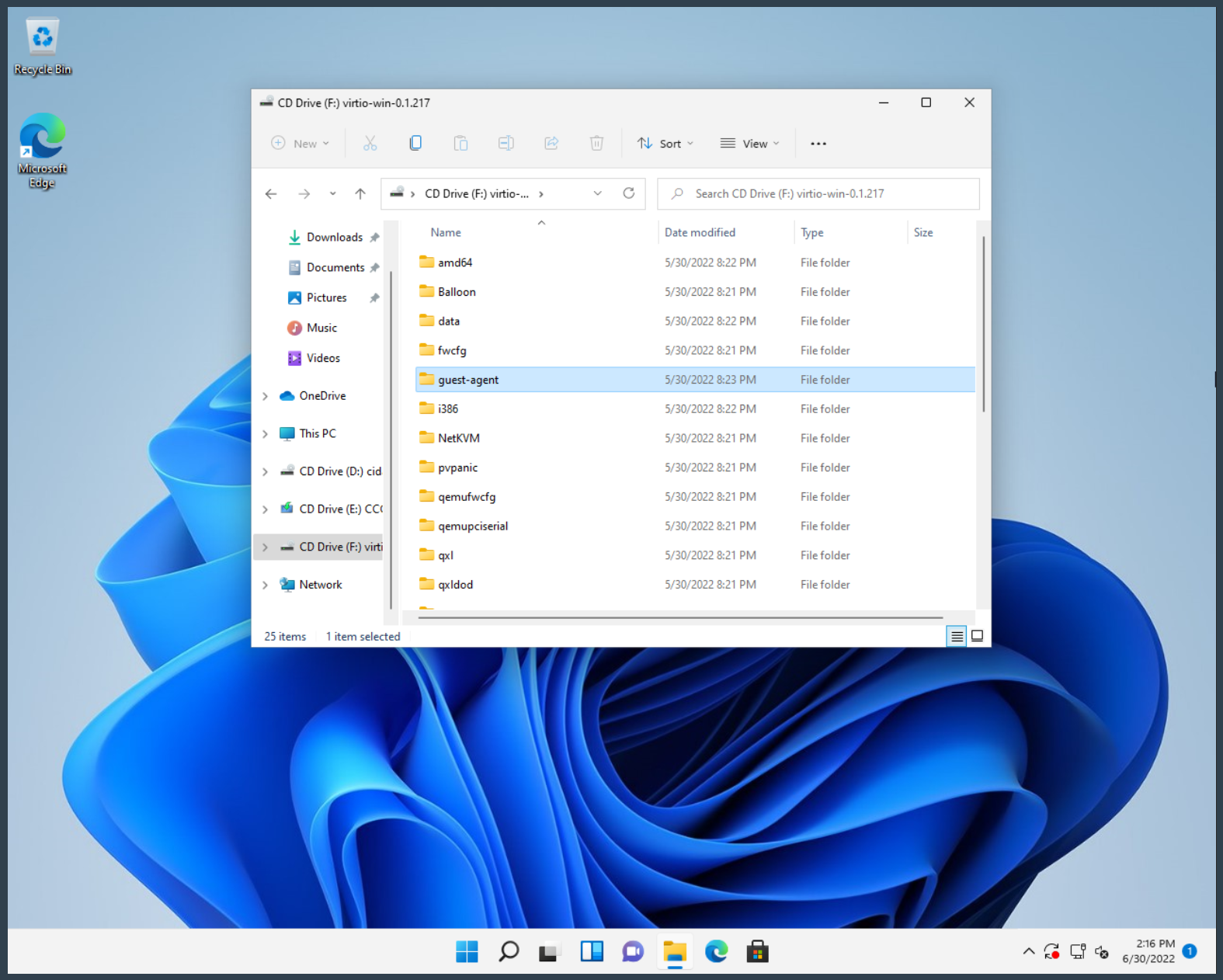
Task: Select the data folder
Action: [x=695, y=321]
